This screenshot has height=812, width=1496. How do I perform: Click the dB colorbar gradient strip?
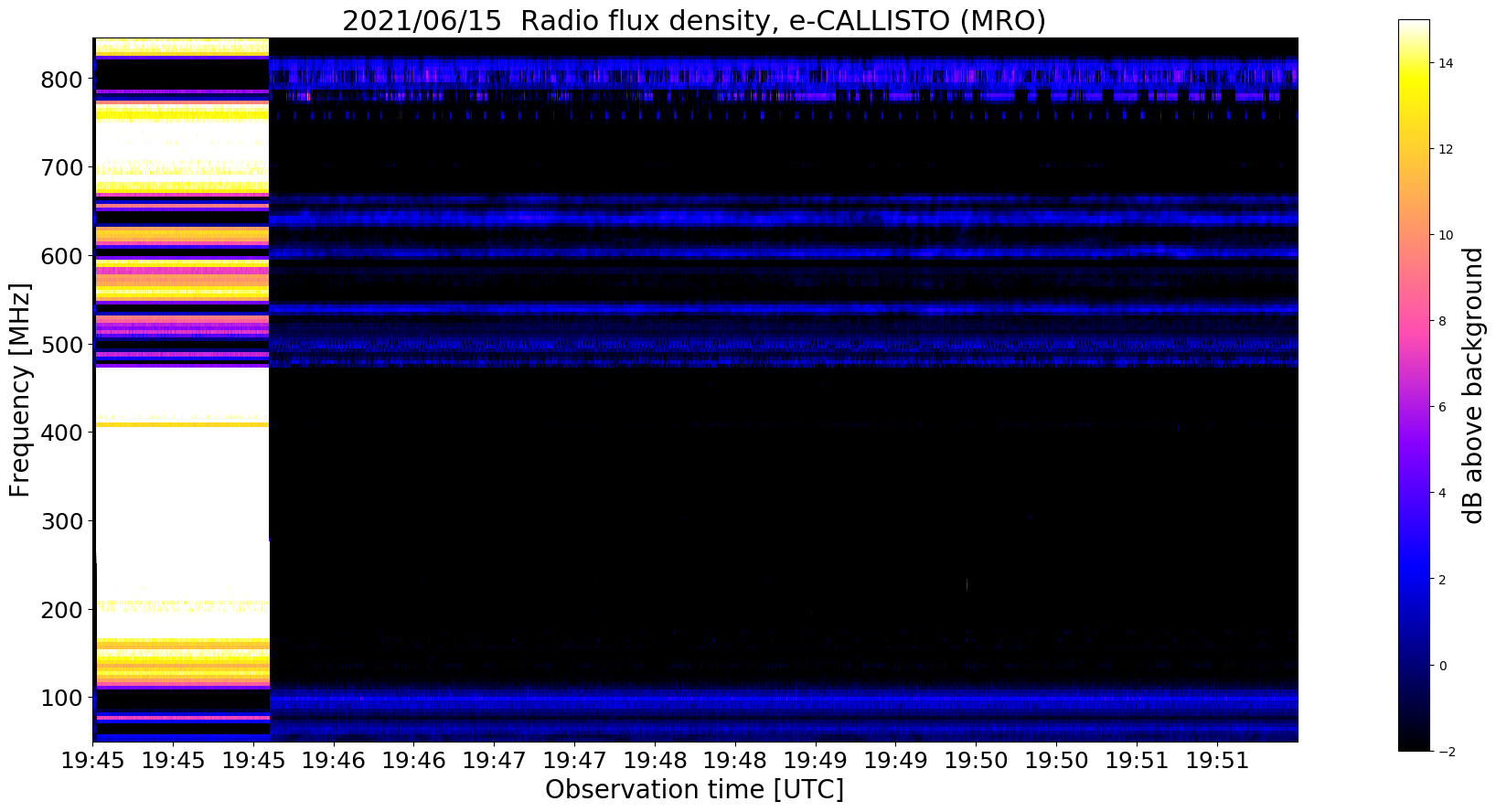(x=1414, y=385)
